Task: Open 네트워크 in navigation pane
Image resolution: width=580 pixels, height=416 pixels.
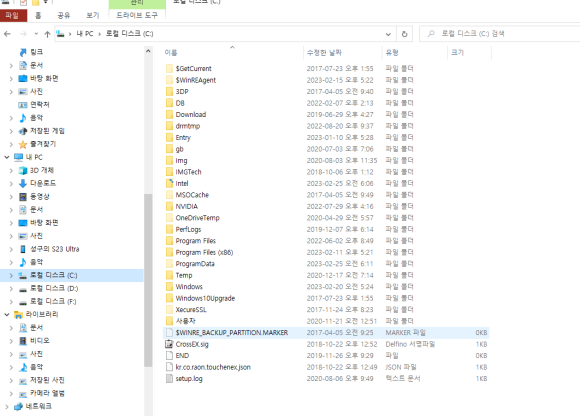Action: pyautogui.click(x=38, y=406)
